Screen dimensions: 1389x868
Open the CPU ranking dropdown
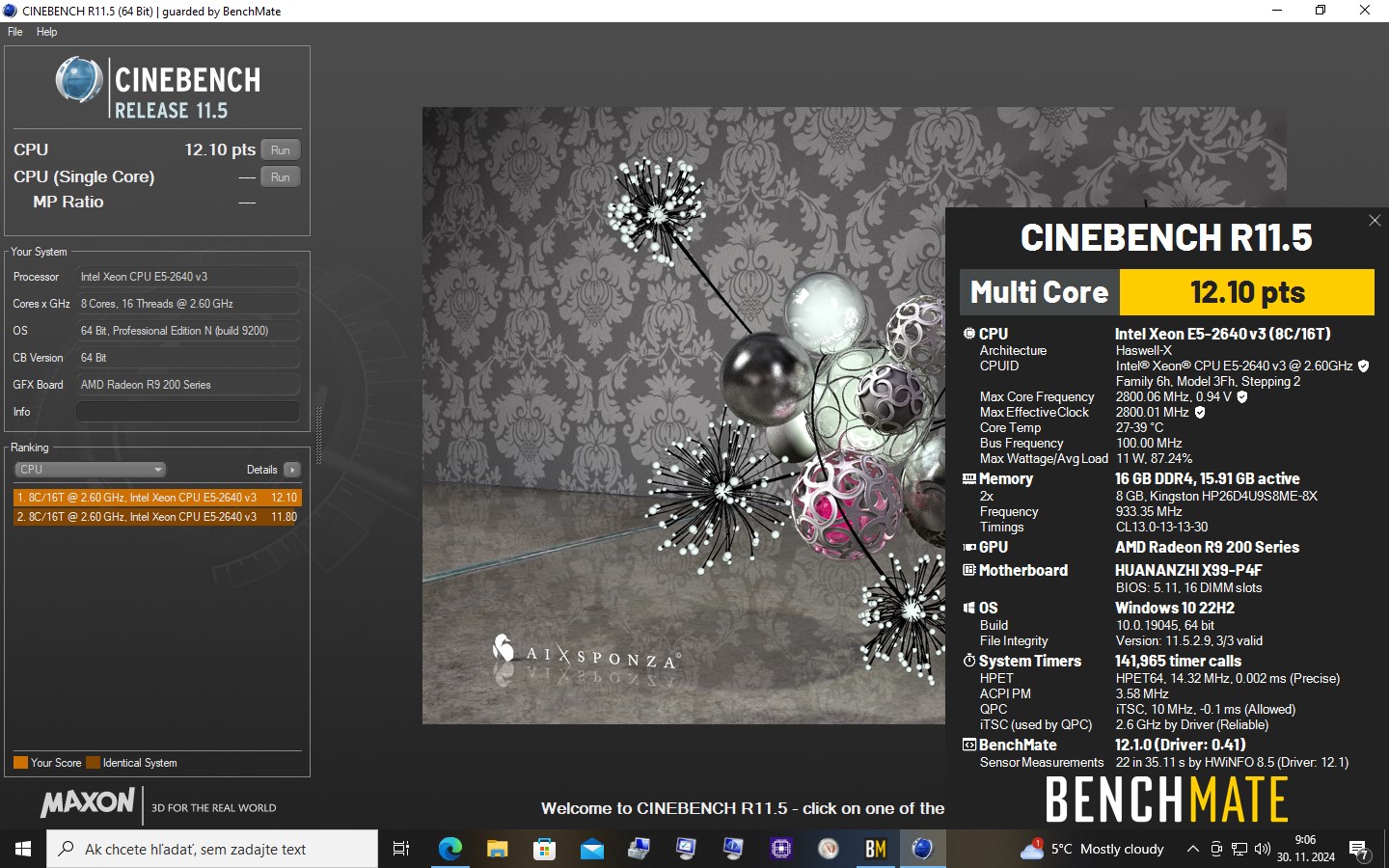point(91,470)
